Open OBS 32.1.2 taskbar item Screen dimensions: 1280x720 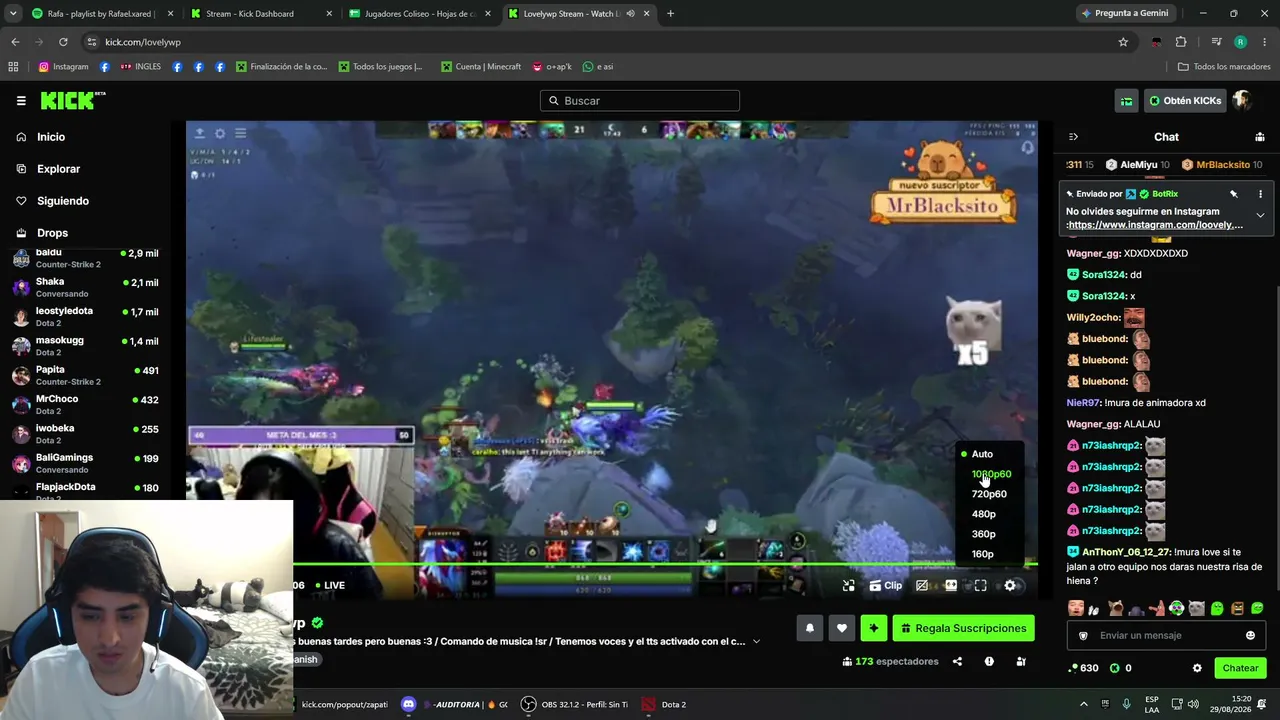[x=575, y=704]
